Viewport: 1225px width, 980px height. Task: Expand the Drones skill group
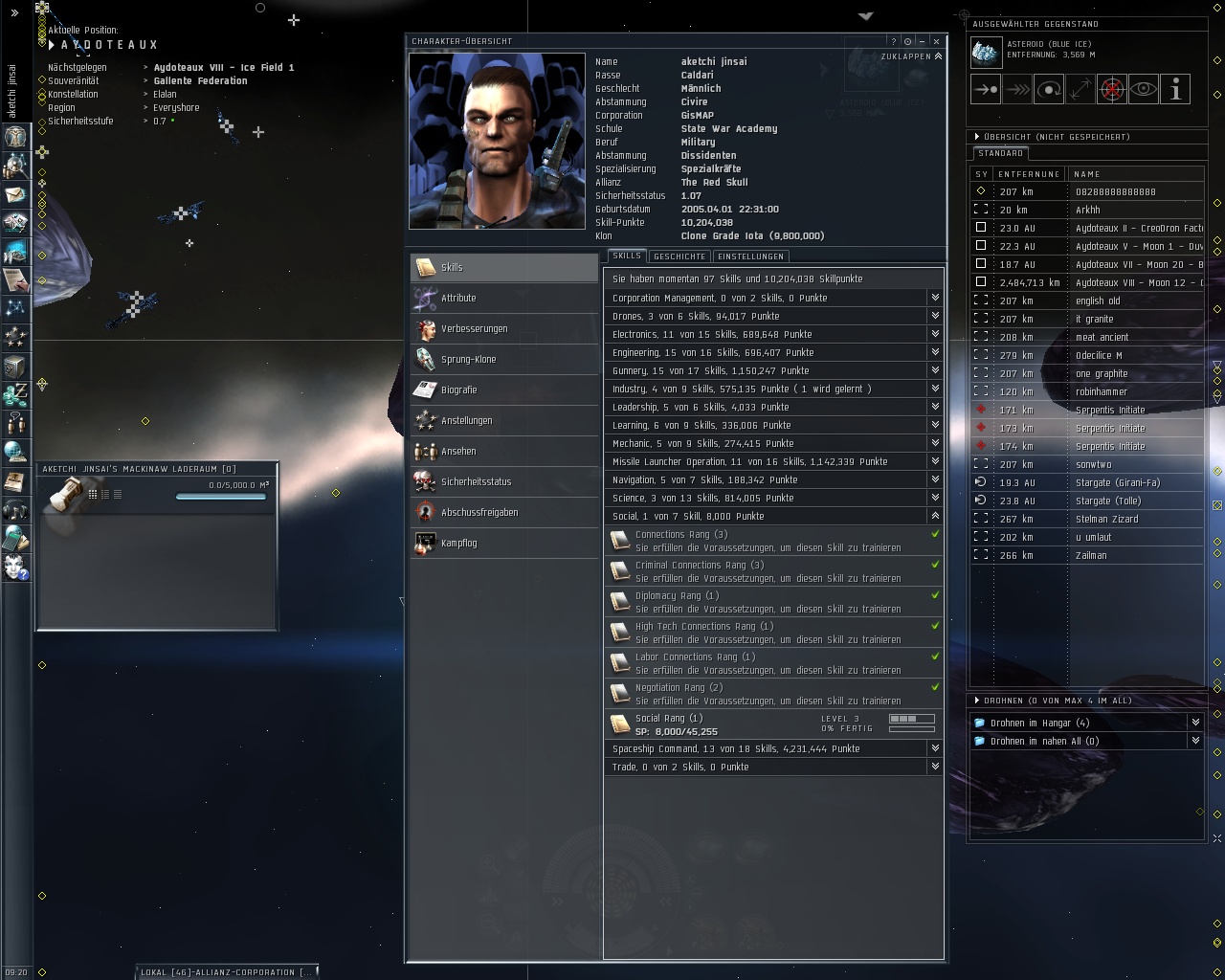tap(935, 316)
